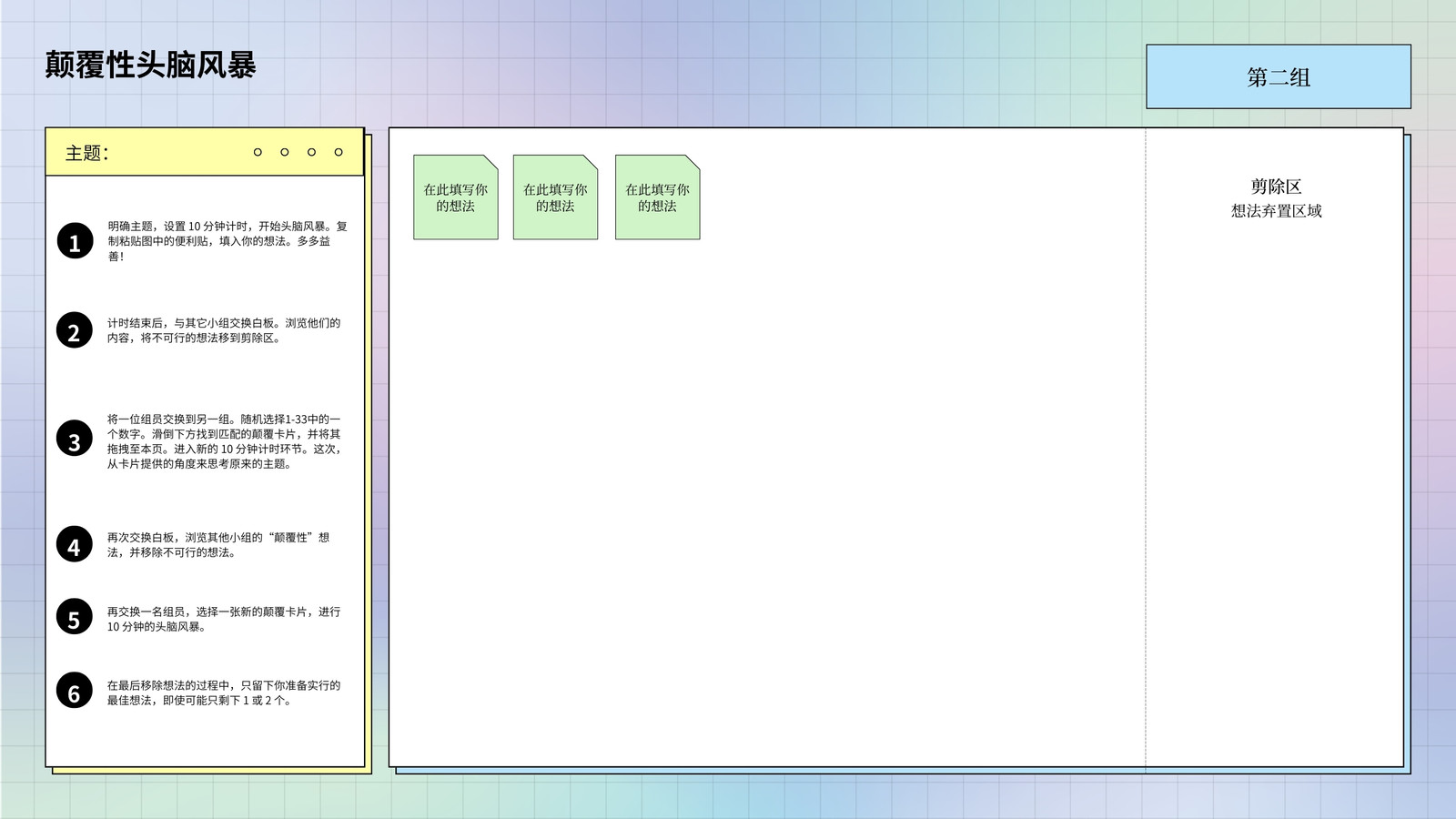Select step 4 text starting 再次交换白板

tap(218, 545)
